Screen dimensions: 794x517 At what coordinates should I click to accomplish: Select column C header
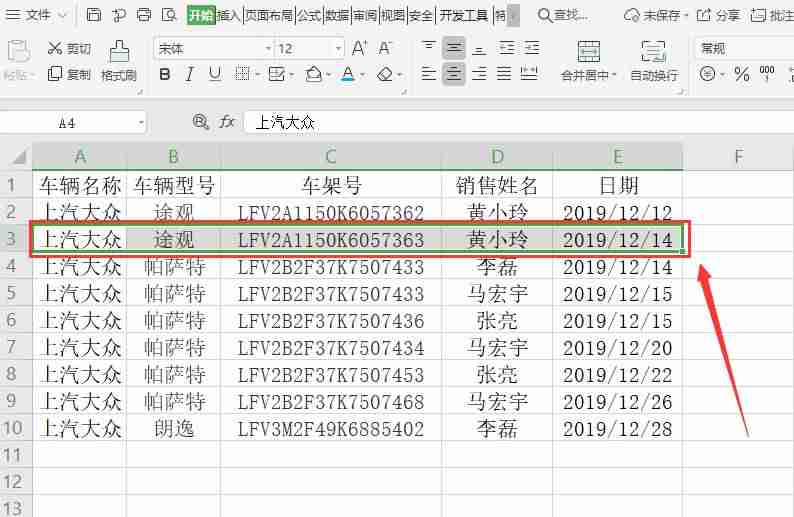[x=331, y=156]
